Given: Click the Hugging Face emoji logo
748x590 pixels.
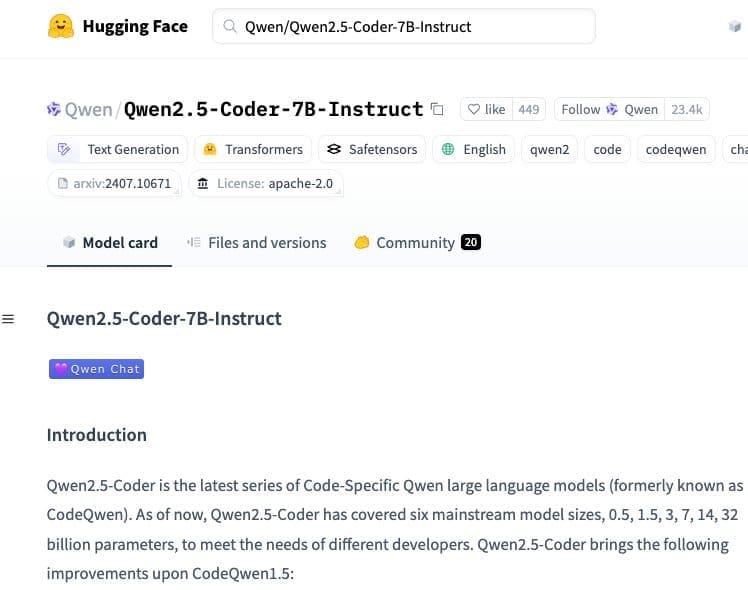Looking at the screenshot, I should point(61,26).
